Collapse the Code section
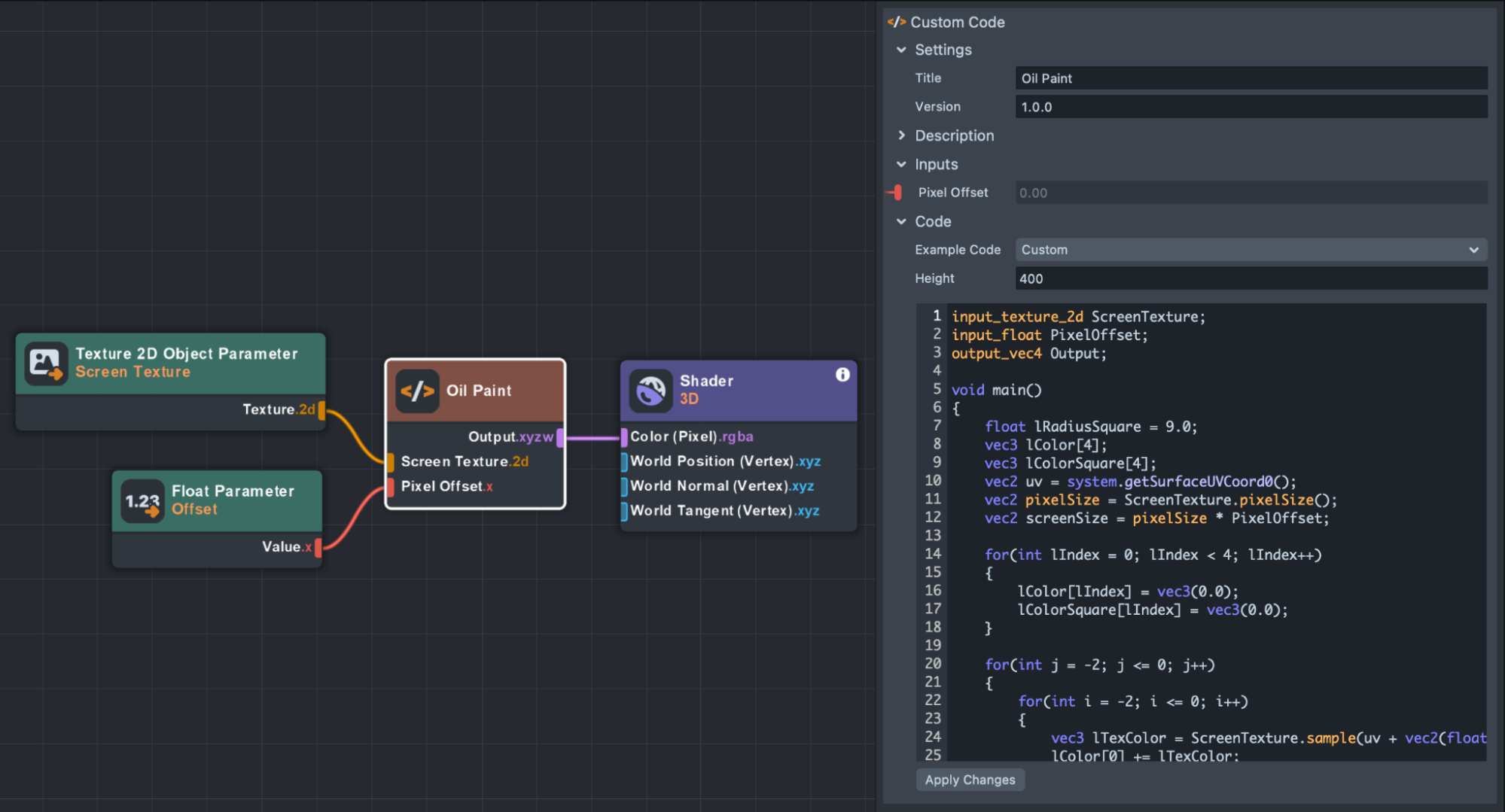Viewport: 1505px width, 812px height. [901, 221]
